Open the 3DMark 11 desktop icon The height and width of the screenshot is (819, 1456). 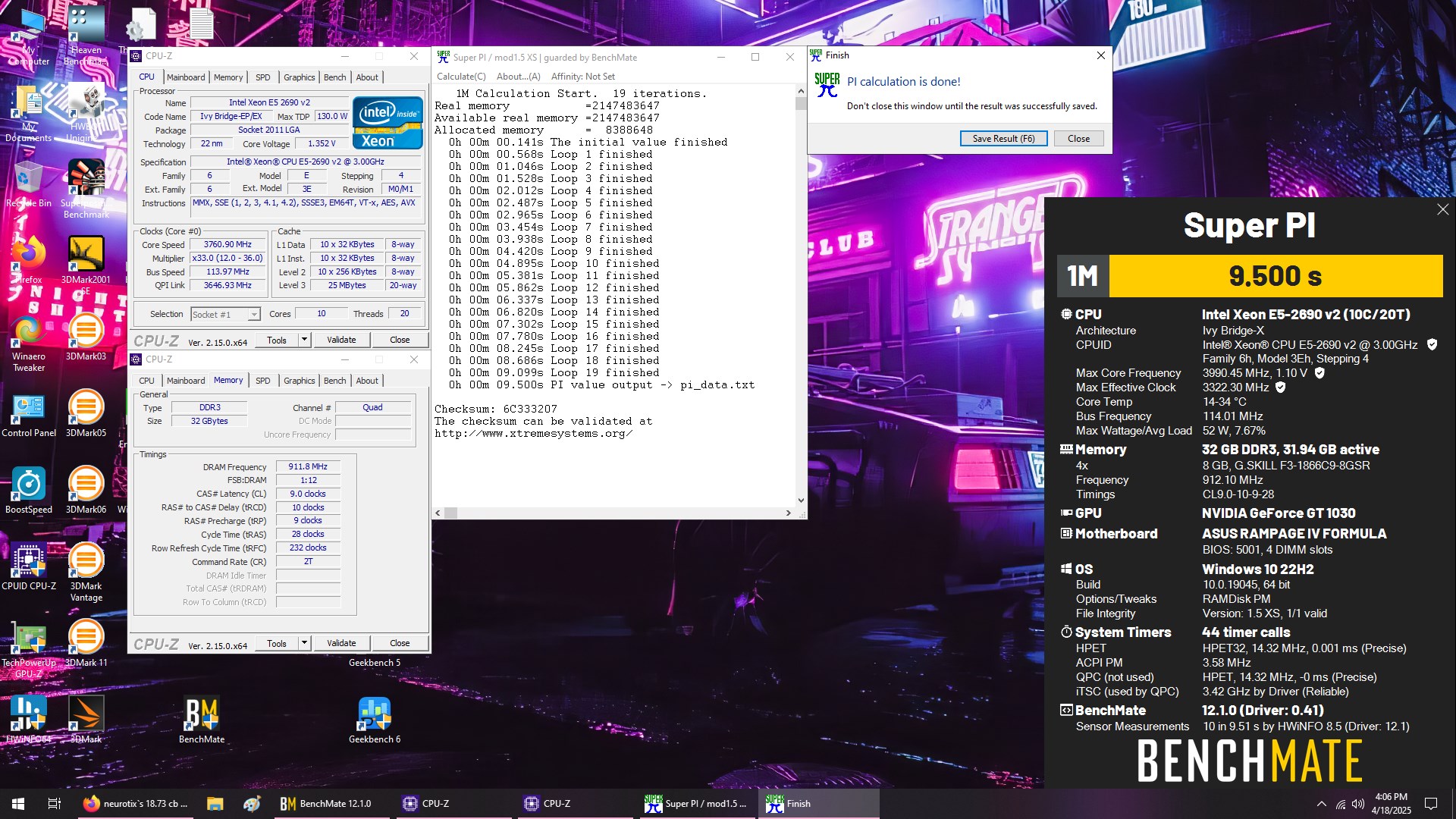point(86,644)
